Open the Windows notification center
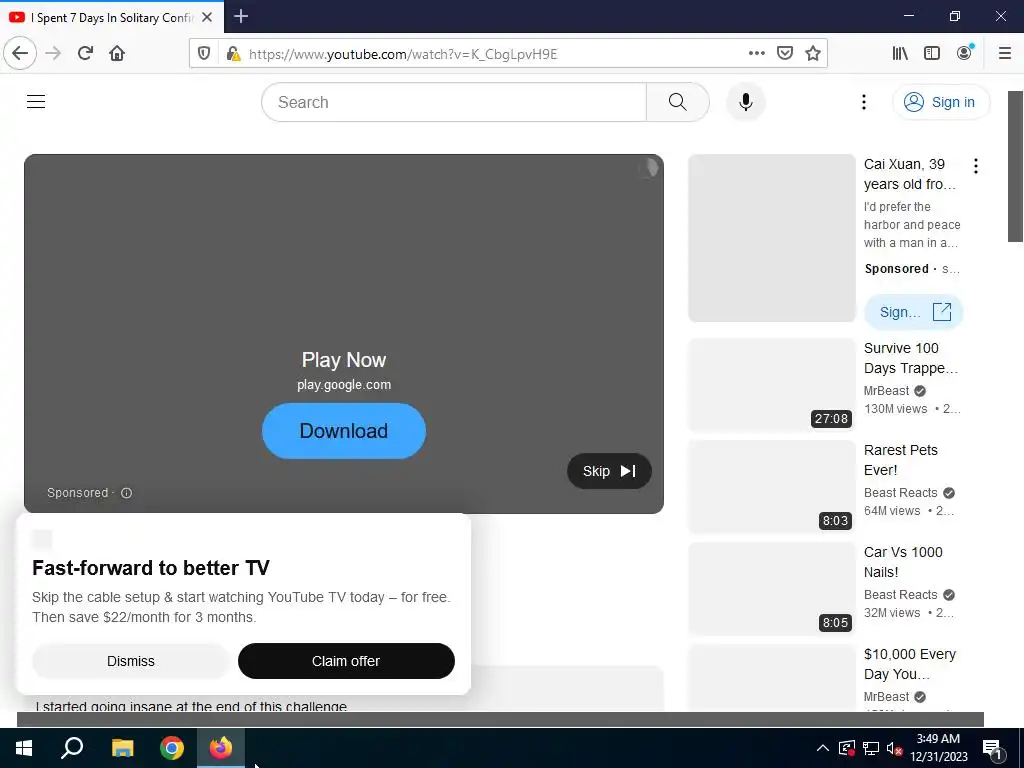Screen dimensions: 1024x768 point(993,748)
